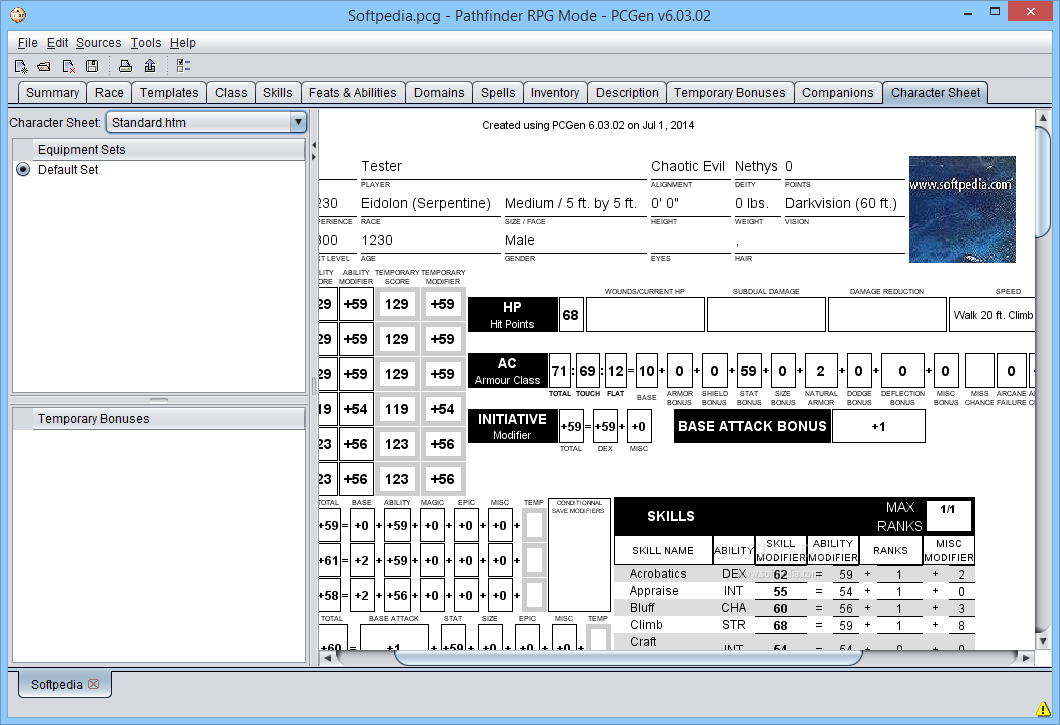Click the vertical scrollbar down arrow
Viewport: 1060px width, 725px height.
(1042, 640)
